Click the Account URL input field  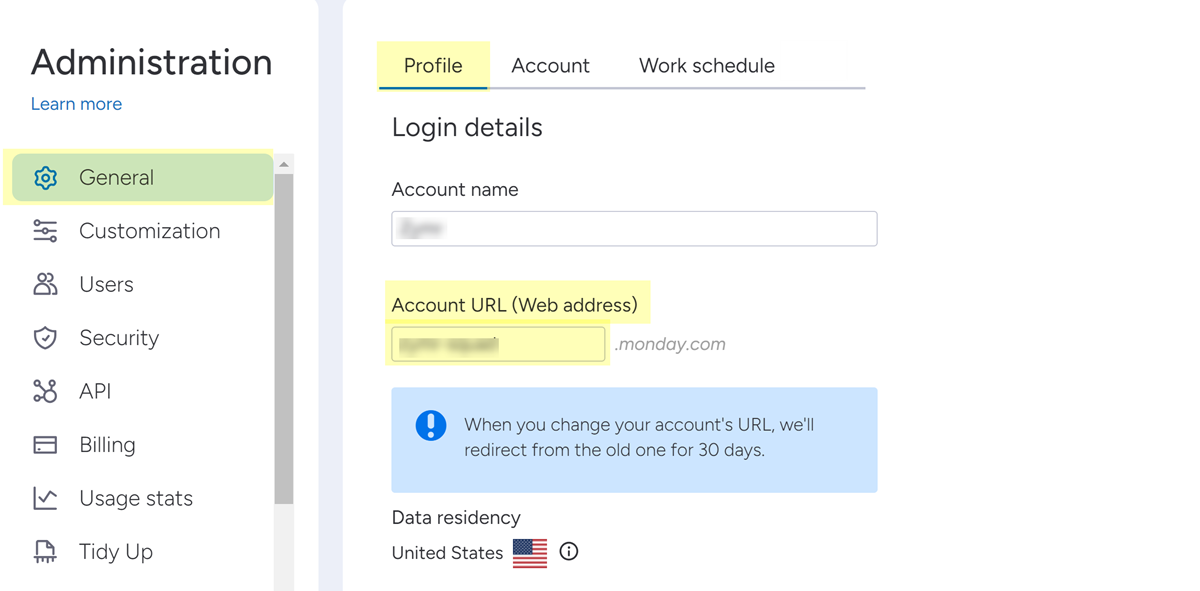pos(498,344)
